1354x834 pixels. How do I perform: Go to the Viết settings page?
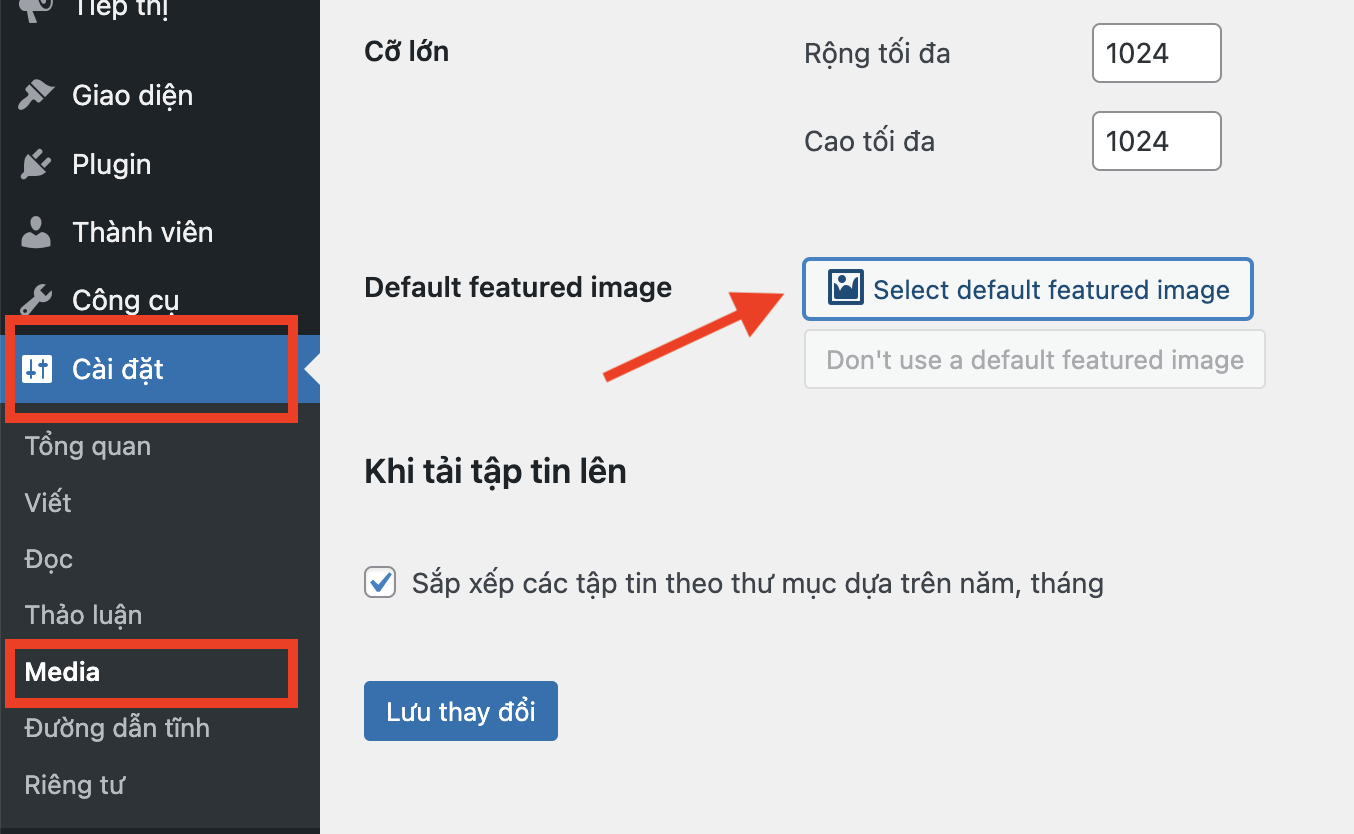tap(48, 502)
